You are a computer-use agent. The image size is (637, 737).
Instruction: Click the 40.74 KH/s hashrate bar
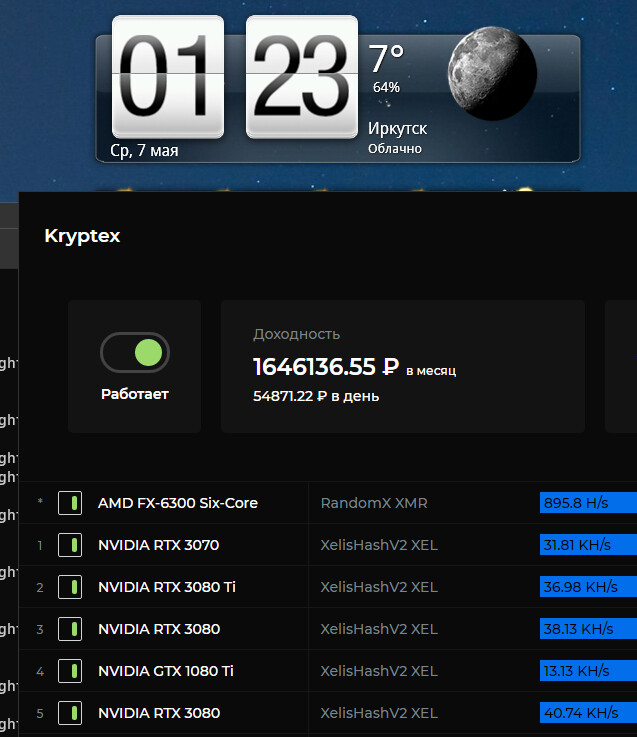click(x=588, y=713)
